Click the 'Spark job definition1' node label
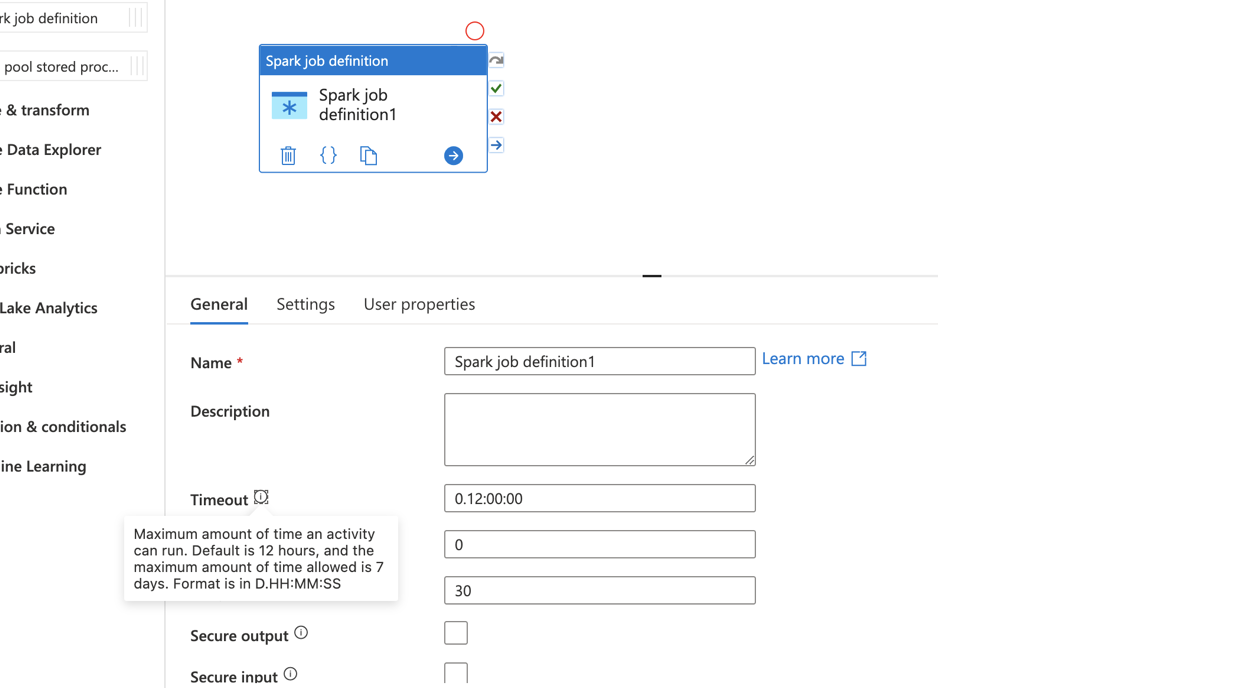 [x=357, y=105]
